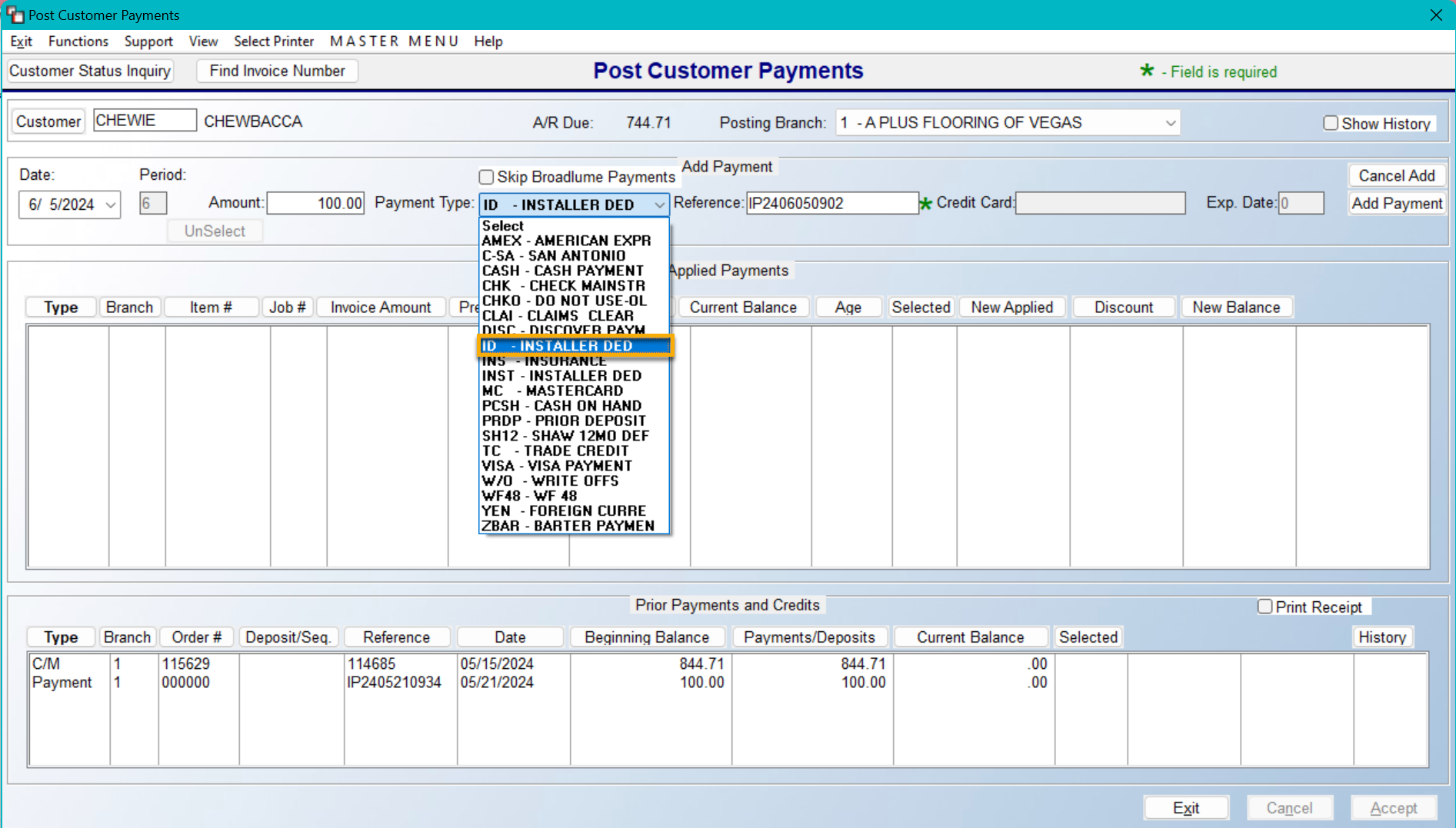Click the New Balance column header
1456x828 pixels.
pos(1236,308)
